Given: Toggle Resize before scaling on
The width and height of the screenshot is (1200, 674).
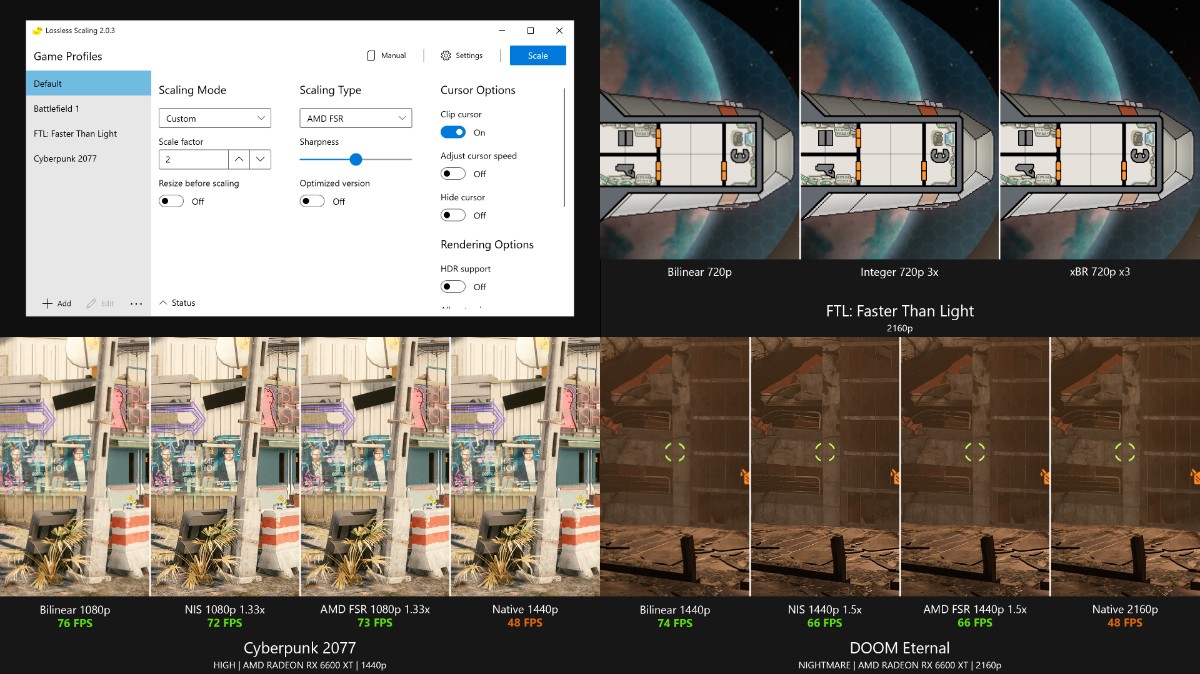Looking at the screenshot, I should pyautogui.click(x=171, y=201).
